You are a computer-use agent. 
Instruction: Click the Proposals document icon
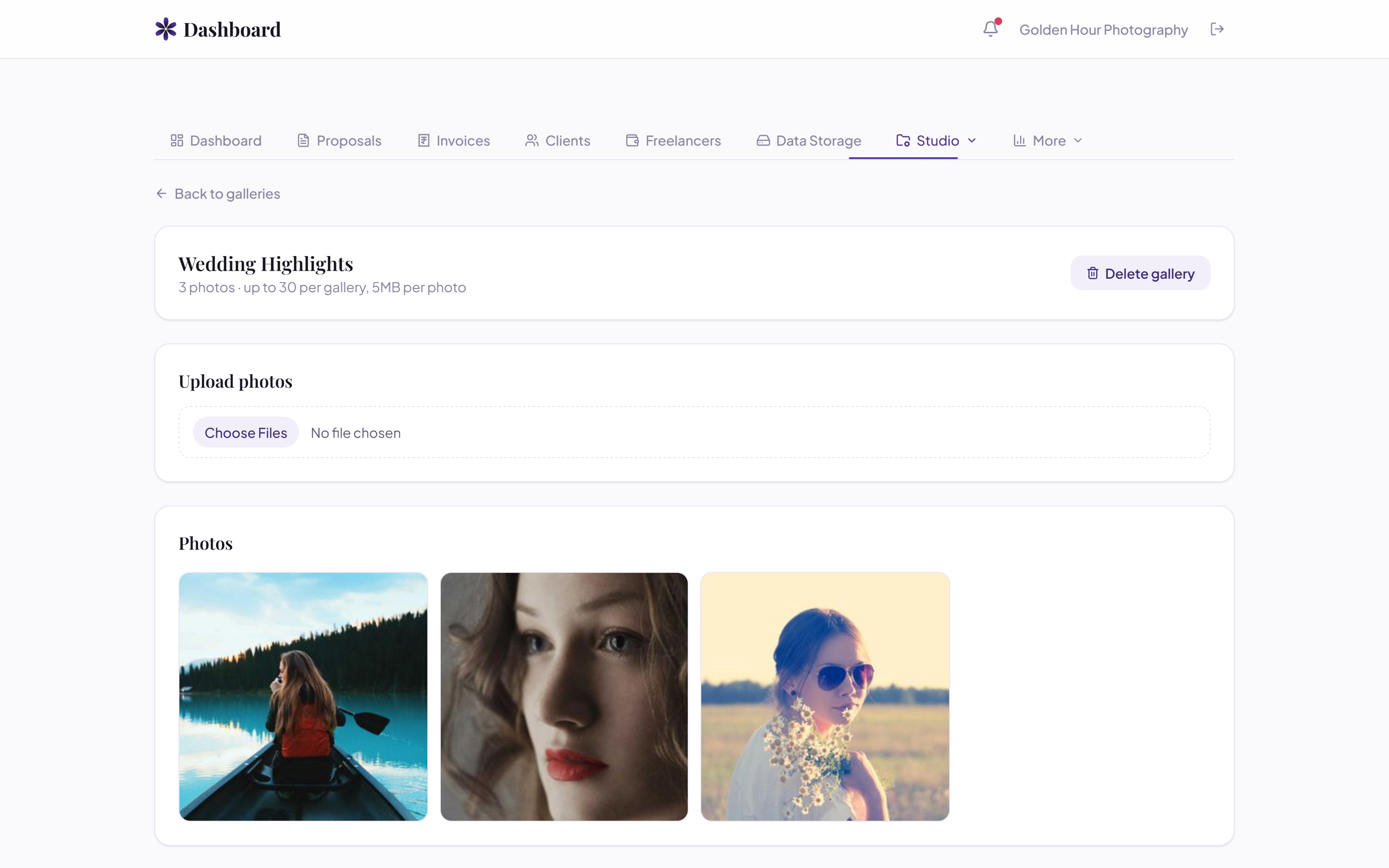click(x=303, y=141)
